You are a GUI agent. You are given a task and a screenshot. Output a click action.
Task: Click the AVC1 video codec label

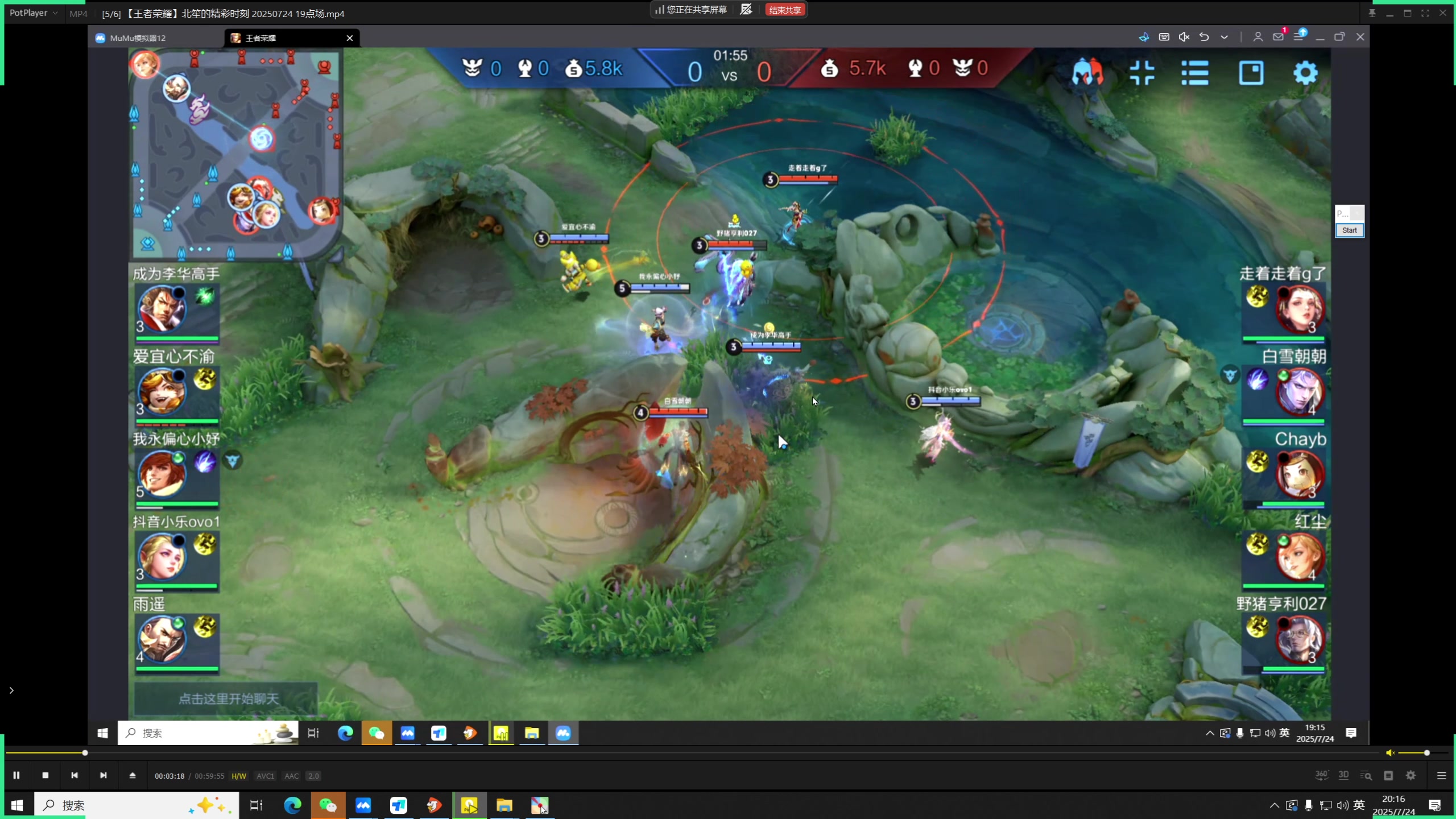[x=265, y=776]
